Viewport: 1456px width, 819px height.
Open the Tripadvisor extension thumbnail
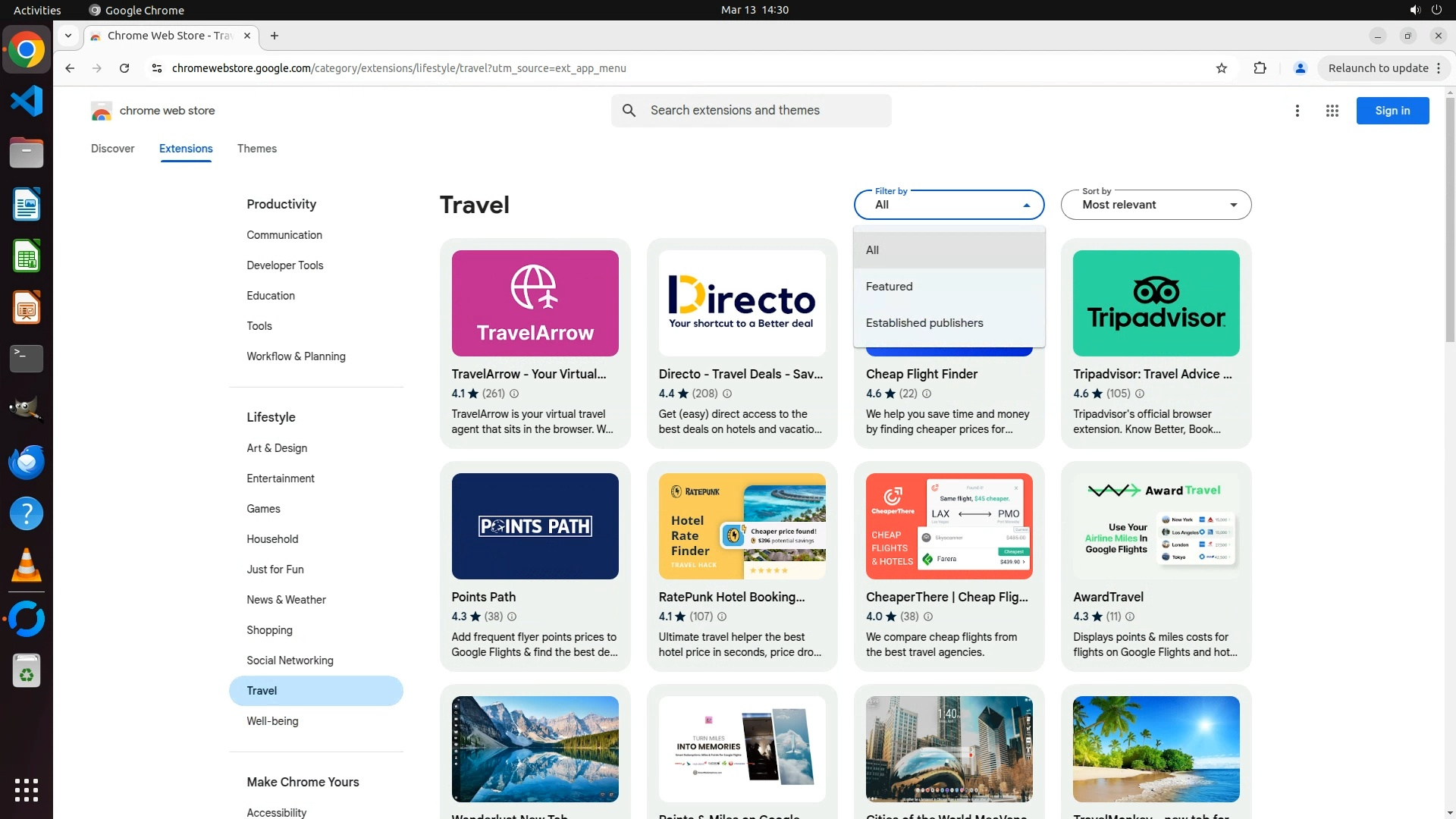pyautogui.click(x=1156, y=303)
